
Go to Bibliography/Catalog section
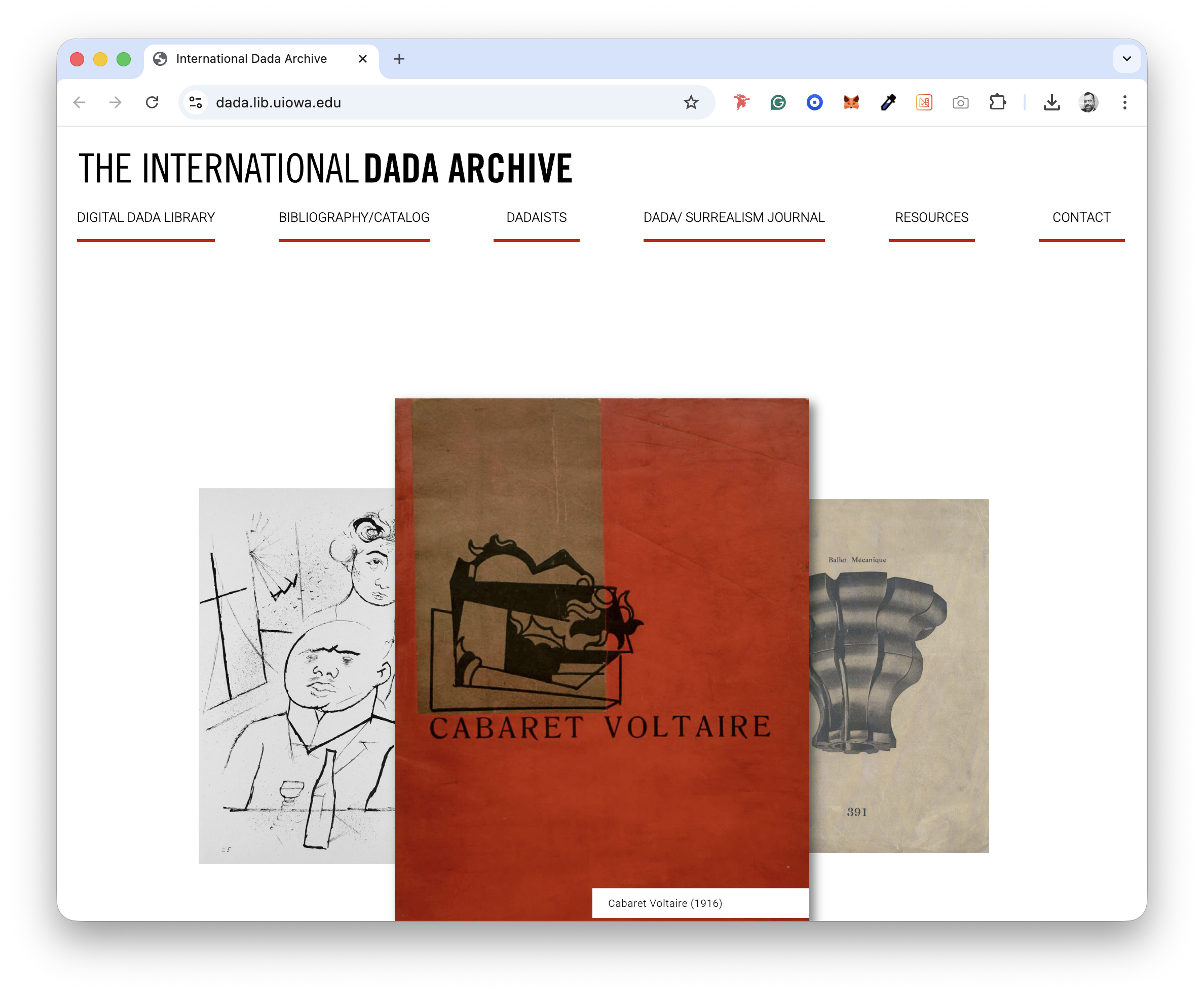[354, 218]
